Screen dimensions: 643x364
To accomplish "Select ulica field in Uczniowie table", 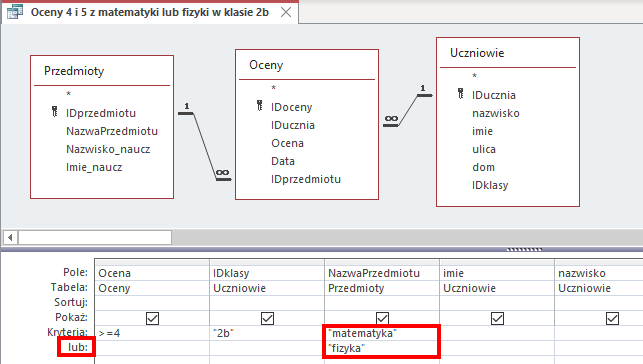I will tap(484, 149).
